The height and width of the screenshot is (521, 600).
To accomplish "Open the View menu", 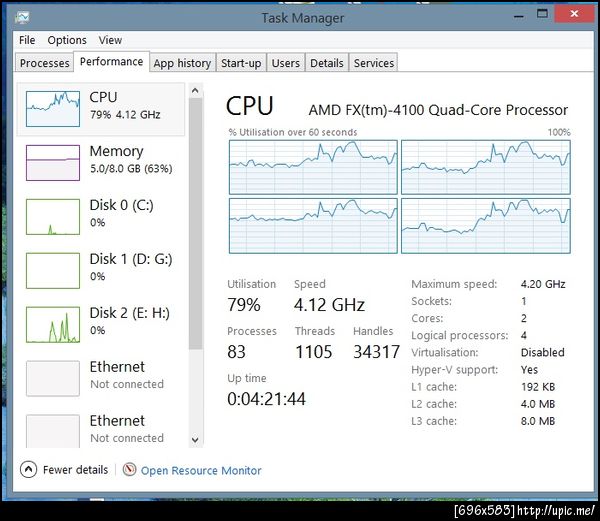I will pyautogui.click(x=110, y=40).
